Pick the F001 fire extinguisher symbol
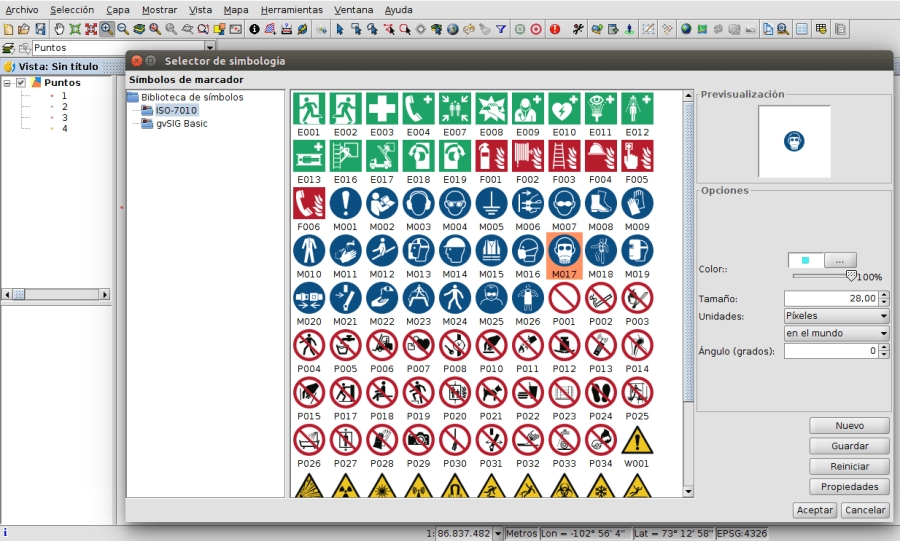The image size is (900, 541). [x=490, y=156]
